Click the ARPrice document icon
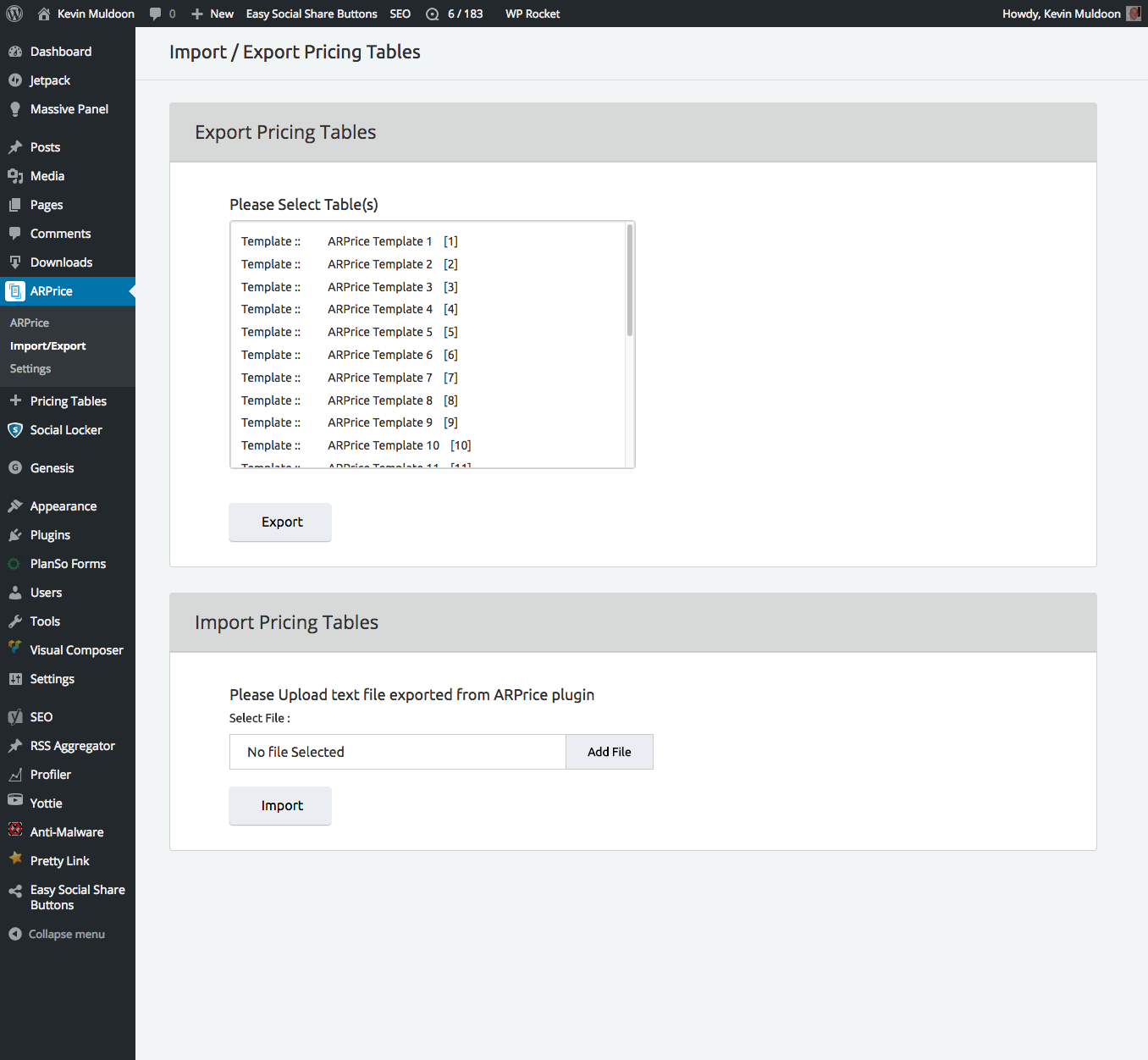The height and width of the screenshot is (1060, 1148). point(15,291)
